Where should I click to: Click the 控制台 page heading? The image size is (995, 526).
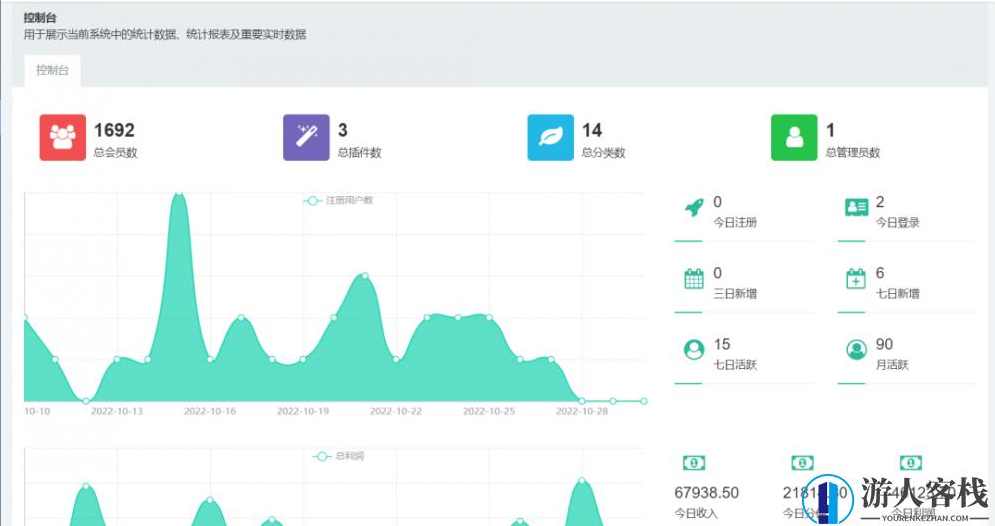pos(40,18)
